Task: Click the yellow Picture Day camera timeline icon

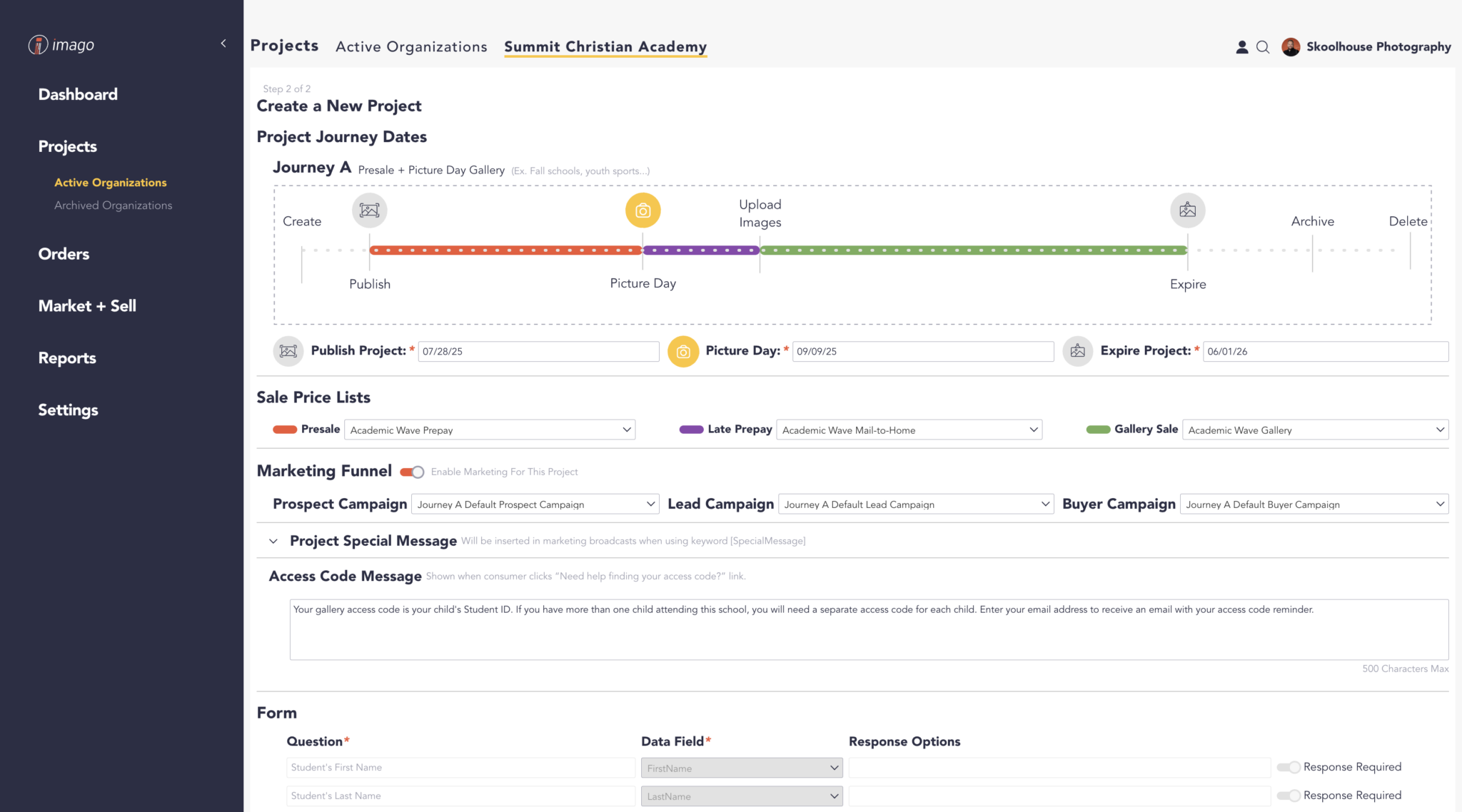Action: (642, 210)
